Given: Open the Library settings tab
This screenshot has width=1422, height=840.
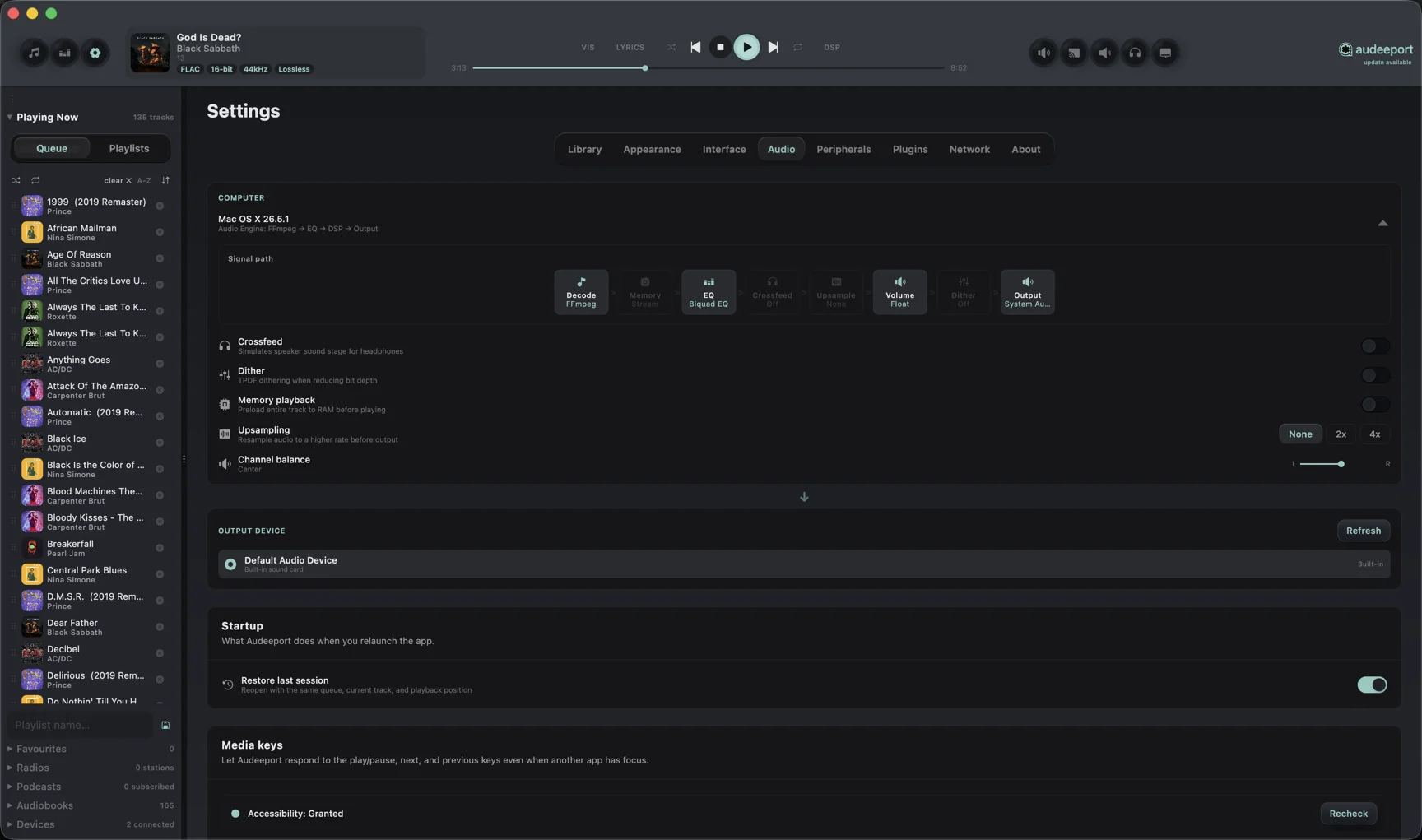Looking at the screenshot, I should 584,150.
